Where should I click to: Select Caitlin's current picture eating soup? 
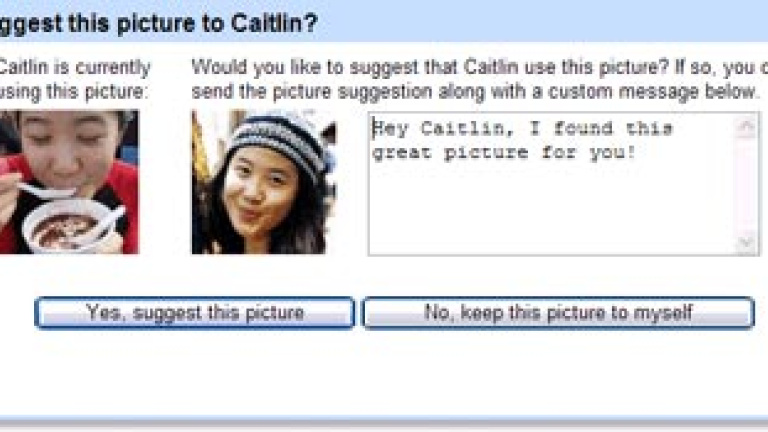(70, 182)
